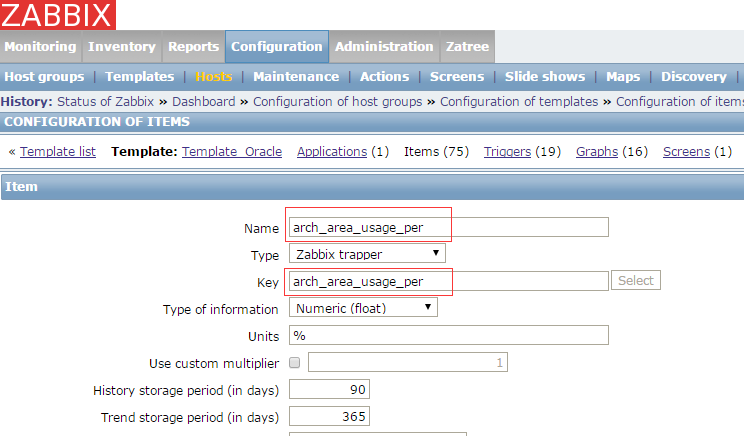The width and height of the screenshot is (744, 436).
Task: Click the Template list link
Action: click(58, 152)
